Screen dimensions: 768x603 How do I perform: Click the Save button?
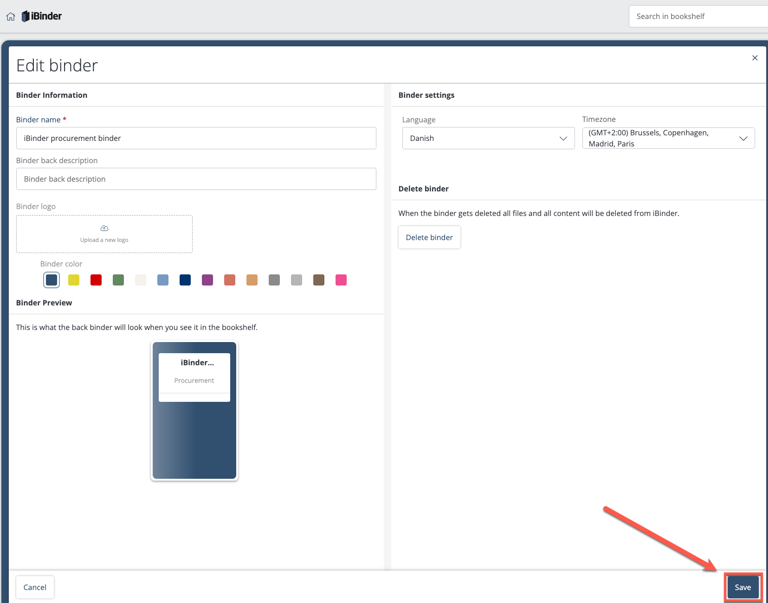click(x=742, y=587)
